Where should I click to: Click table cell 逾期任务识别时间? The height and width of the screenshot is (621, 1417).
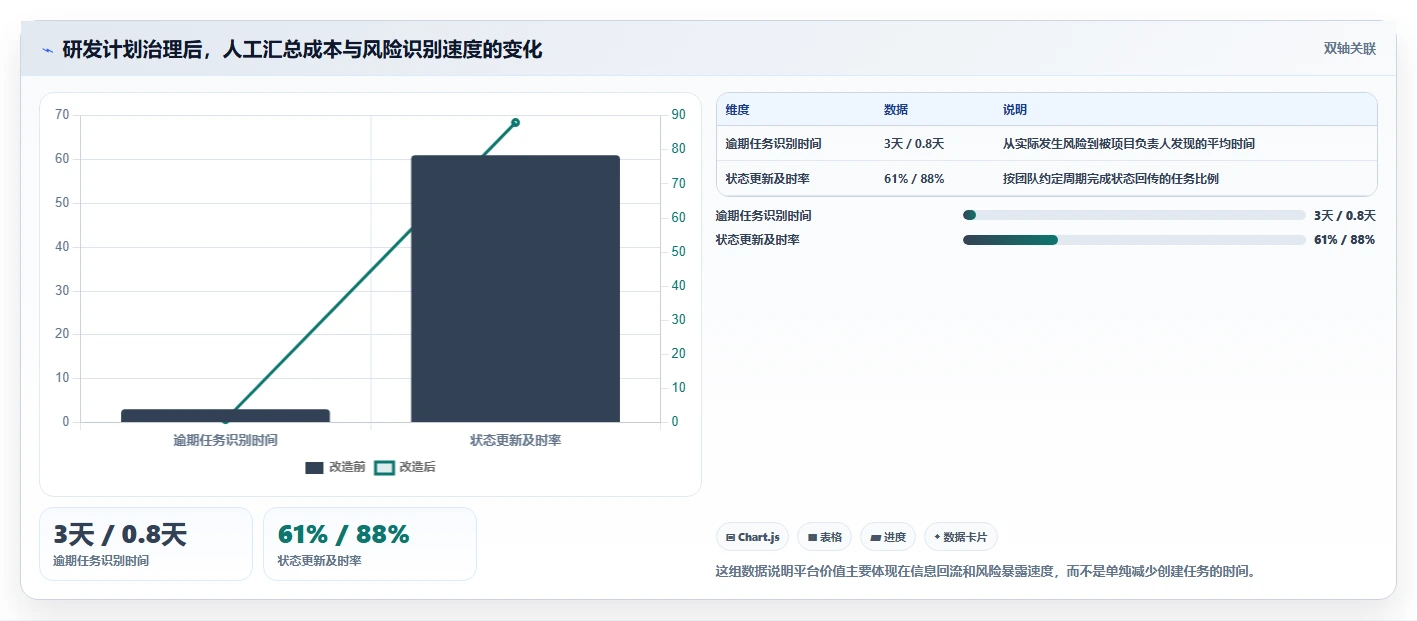(773, 144)
